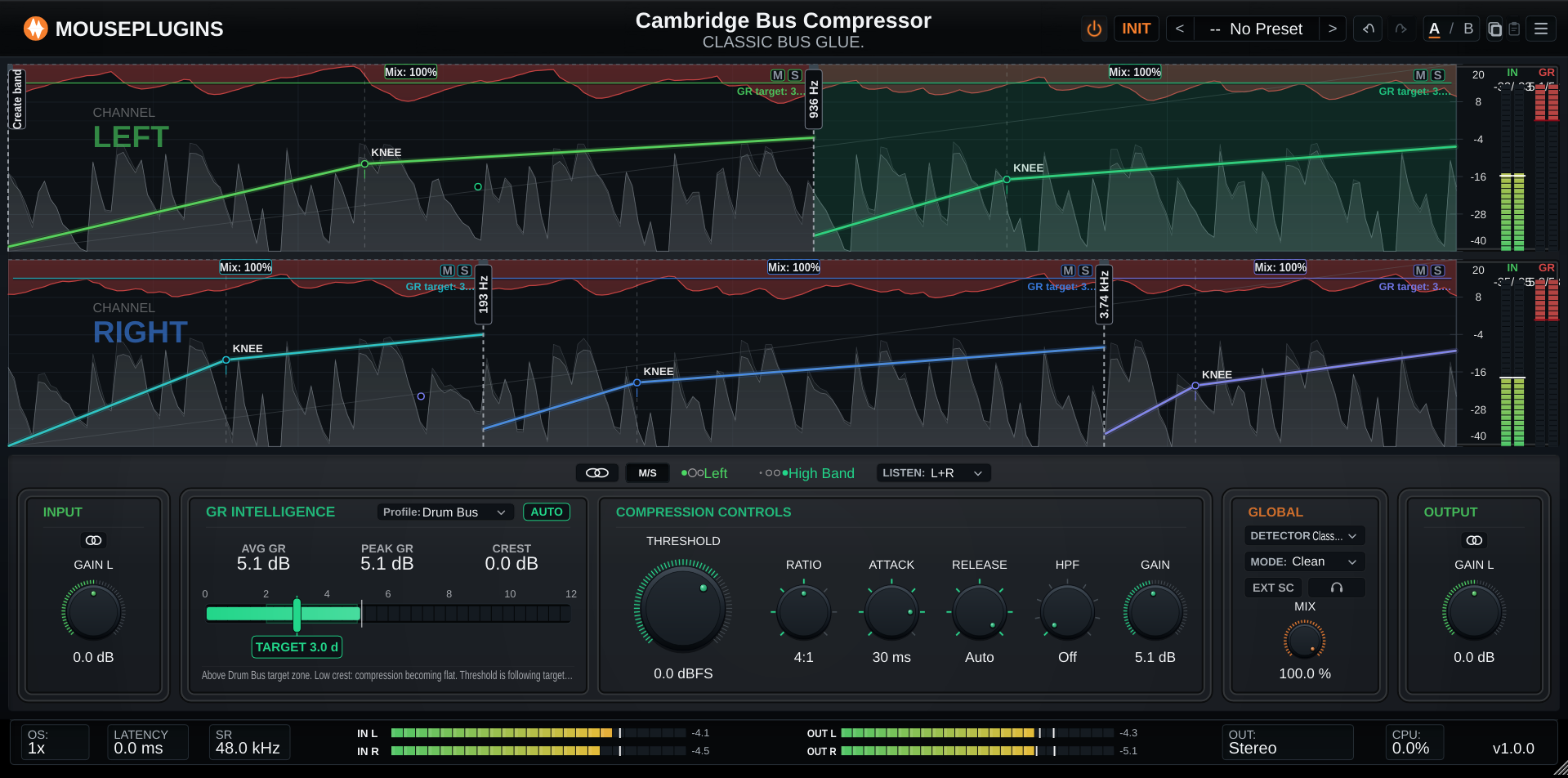Image resolution: width=1568 pixels, height=778 pixels.
Task: Open the DETECTOR dropdown
Action: point(1304,536)
